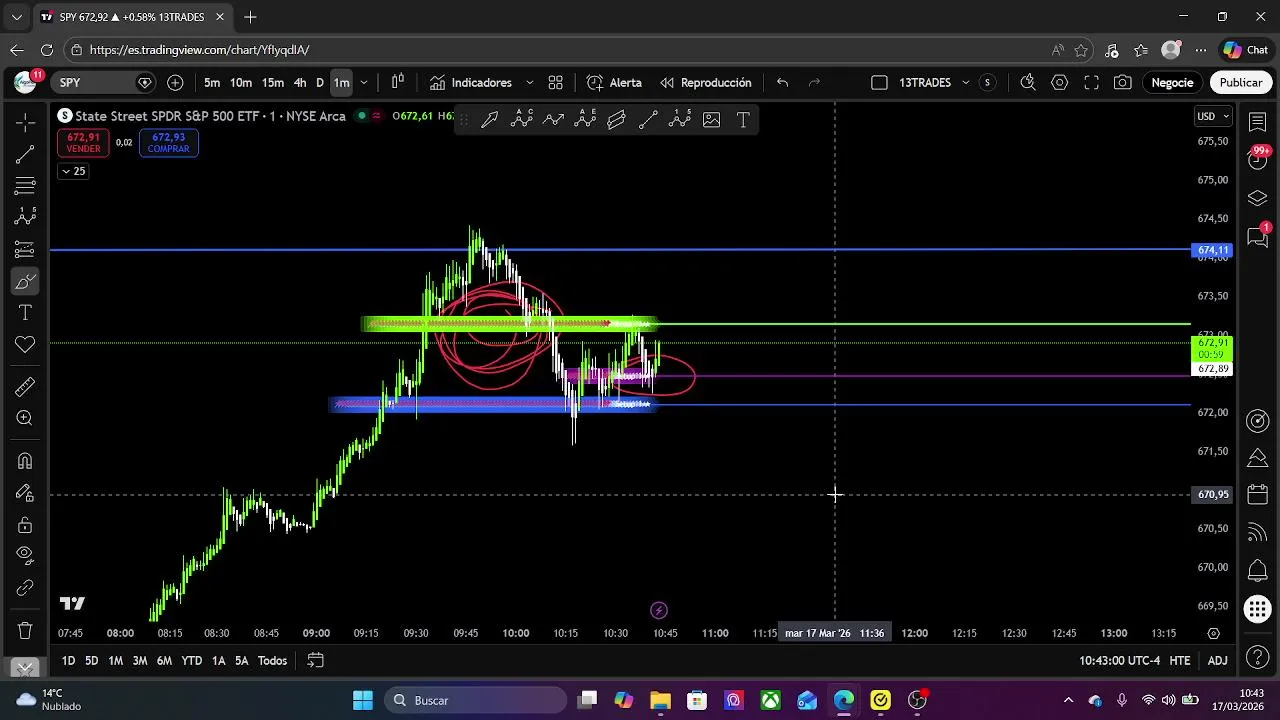Screen dimensions: 1280x720
Task: Pick ABC correction wave in favorites toolbar
Action: (521, 120)
